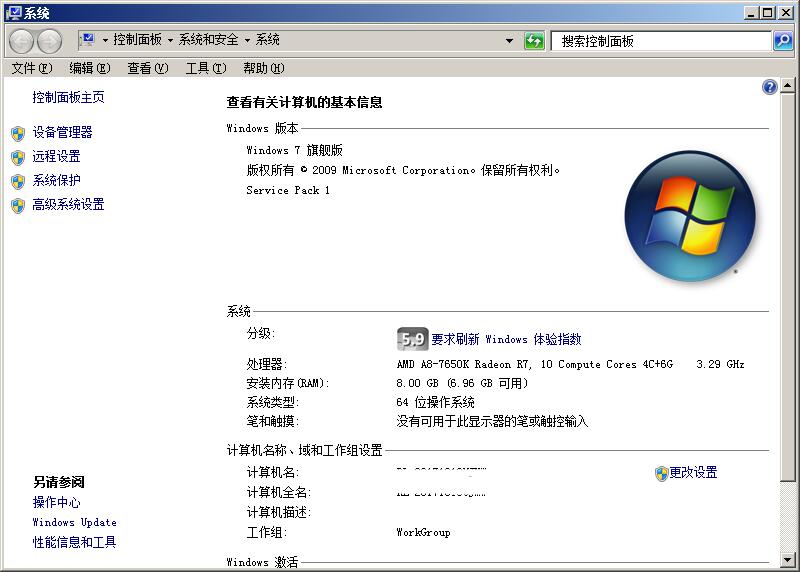Click the 5.9 experience index badge
The image size is (800, 572).
[x=412, y=339]
